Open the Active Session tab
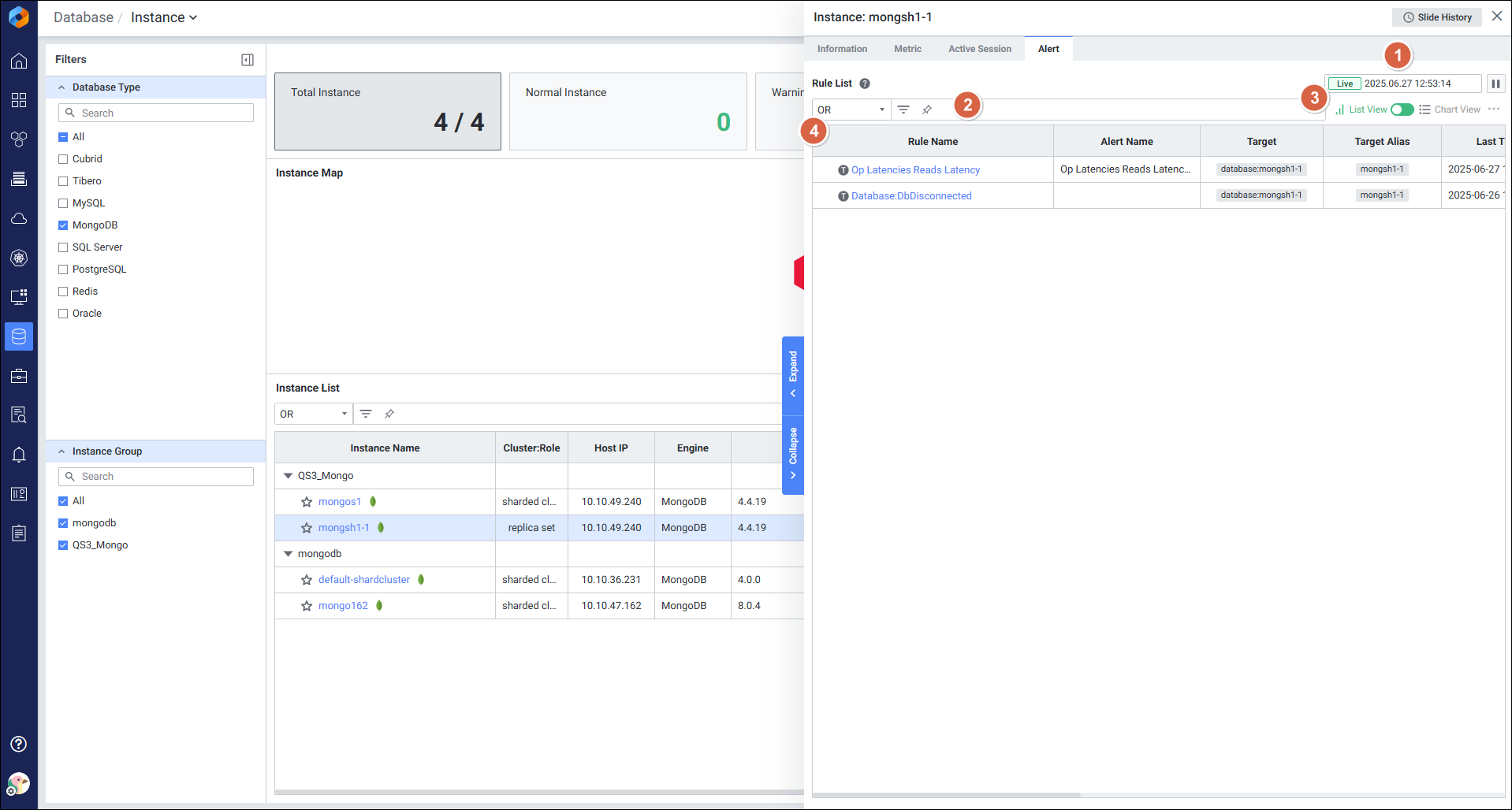1512x810 pixels. (x=979, y=49)
